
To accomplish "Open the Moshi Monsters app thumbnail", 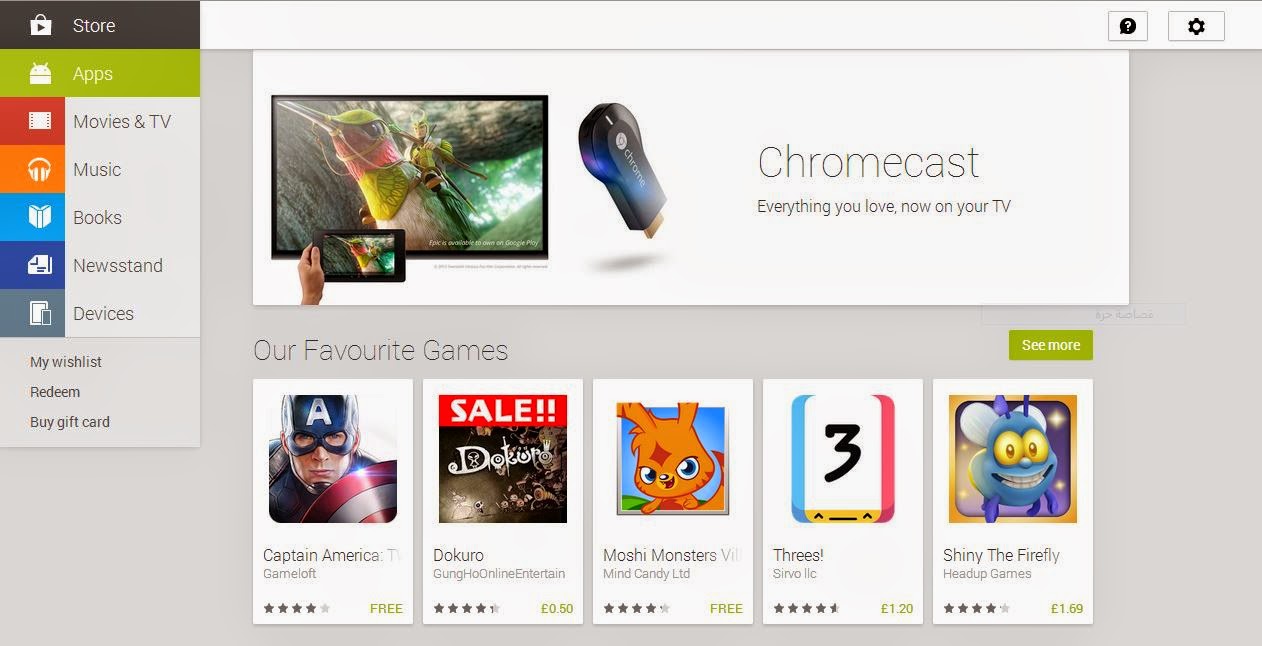I will point(673,459).
